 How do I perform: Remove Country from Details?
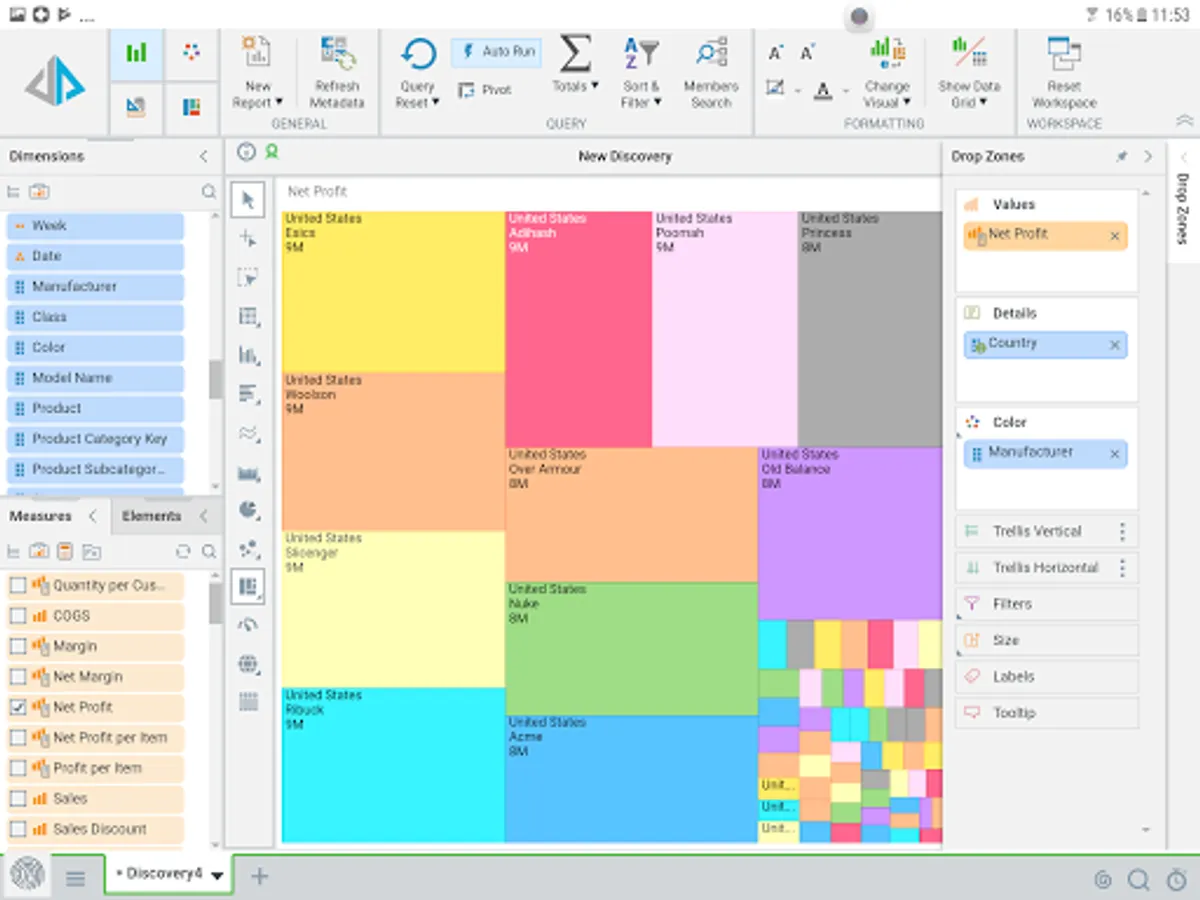pyautogui.click(x=1115, y=345)
